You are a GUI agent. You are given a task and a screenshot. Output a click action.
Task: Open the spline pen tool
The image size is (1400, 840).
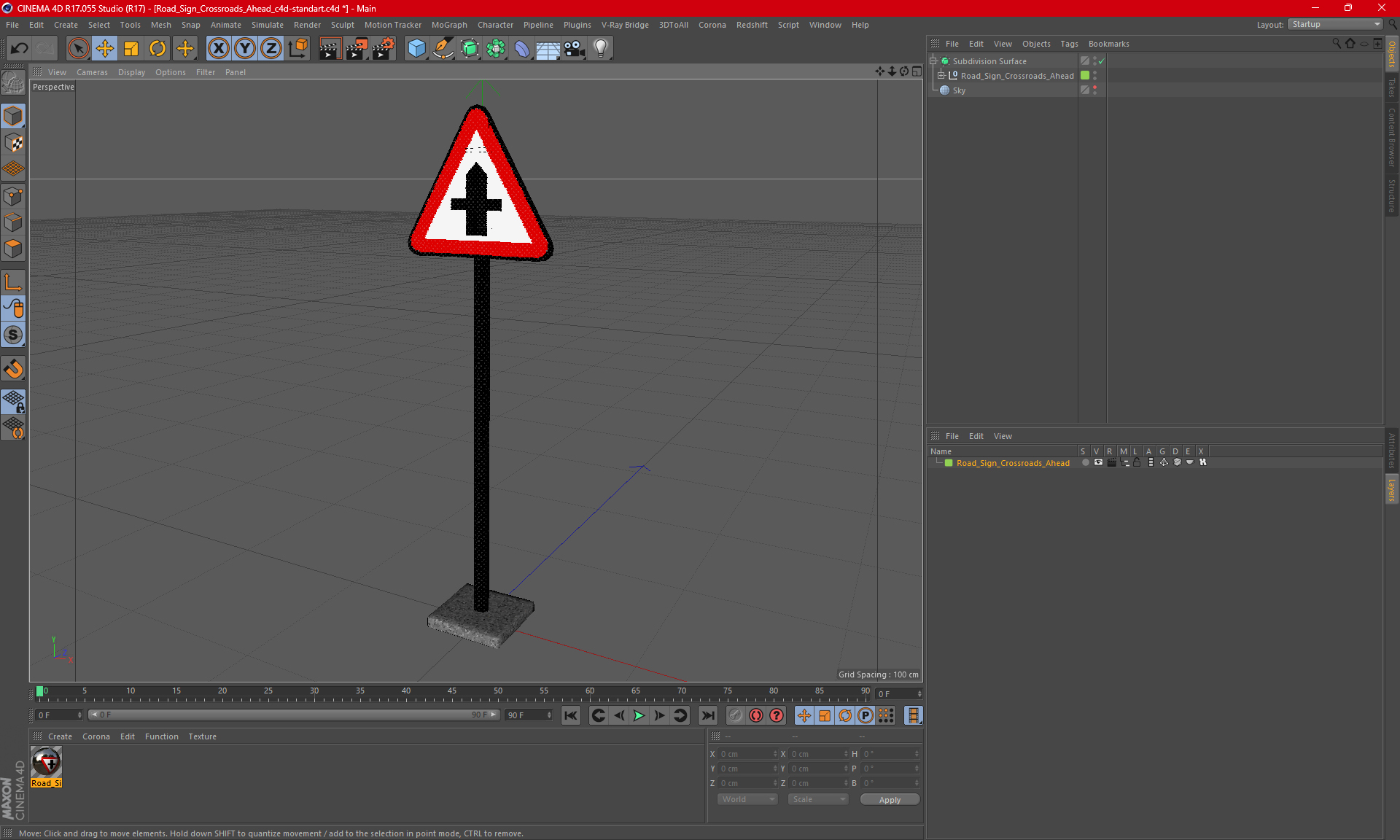[443, 48]
